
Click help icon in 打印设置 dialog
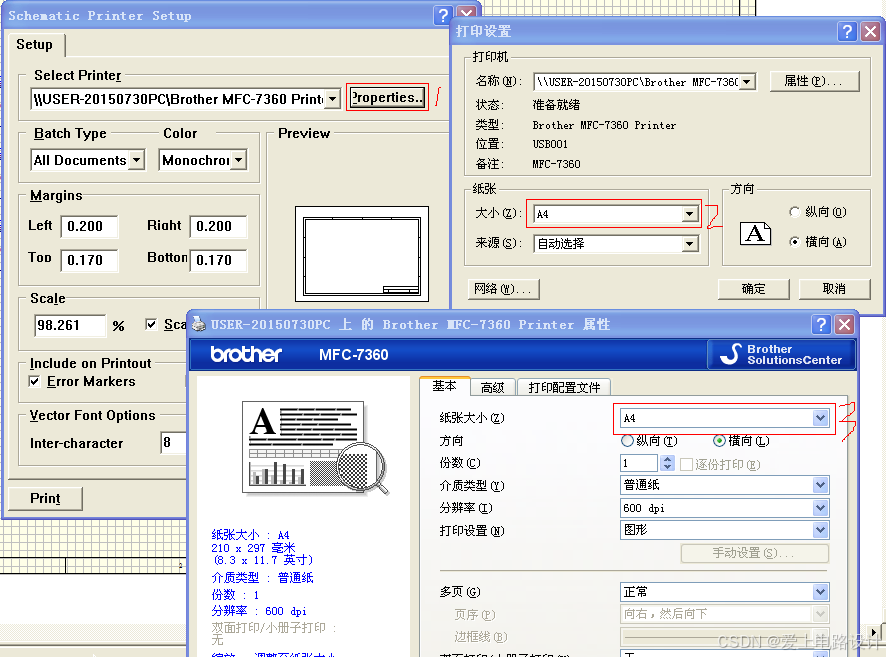click(x=847, y=31)
